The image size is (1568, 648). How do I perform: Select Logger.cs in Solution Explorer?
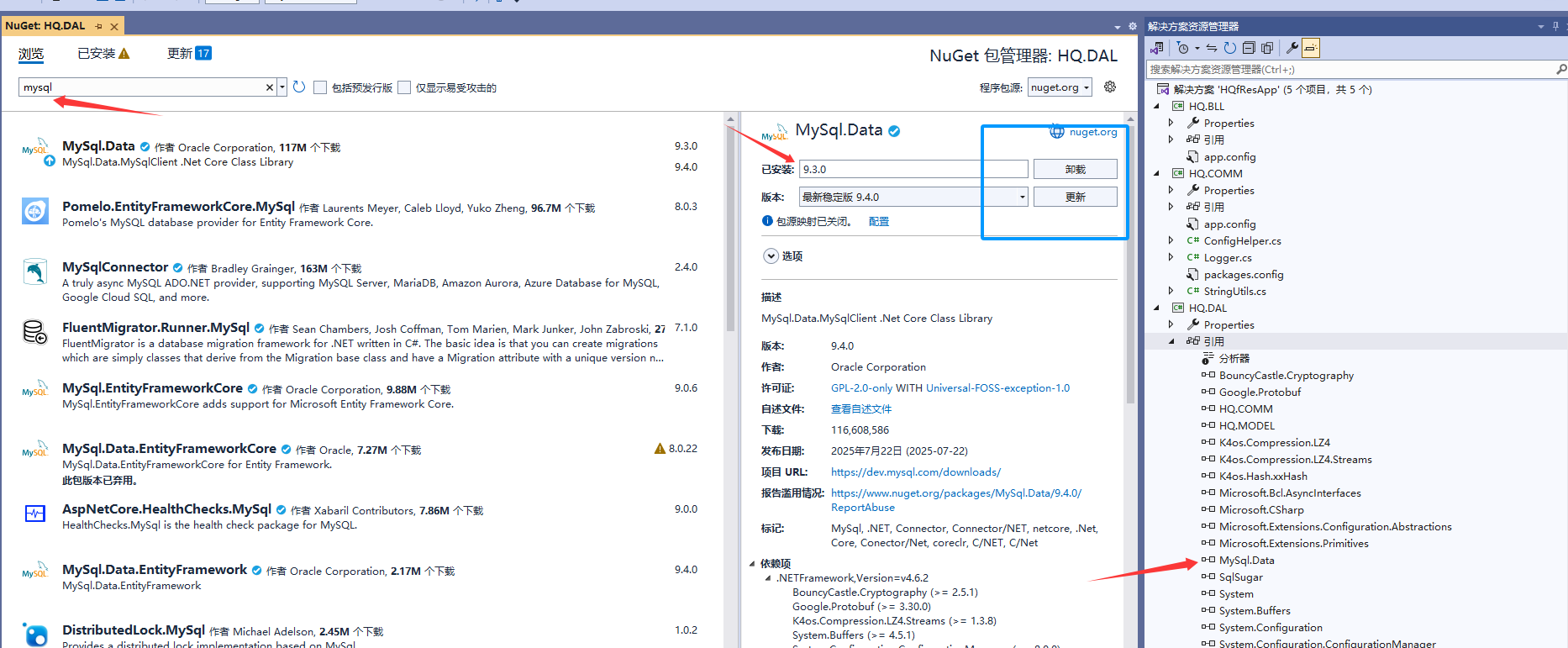coord(1228,258)
